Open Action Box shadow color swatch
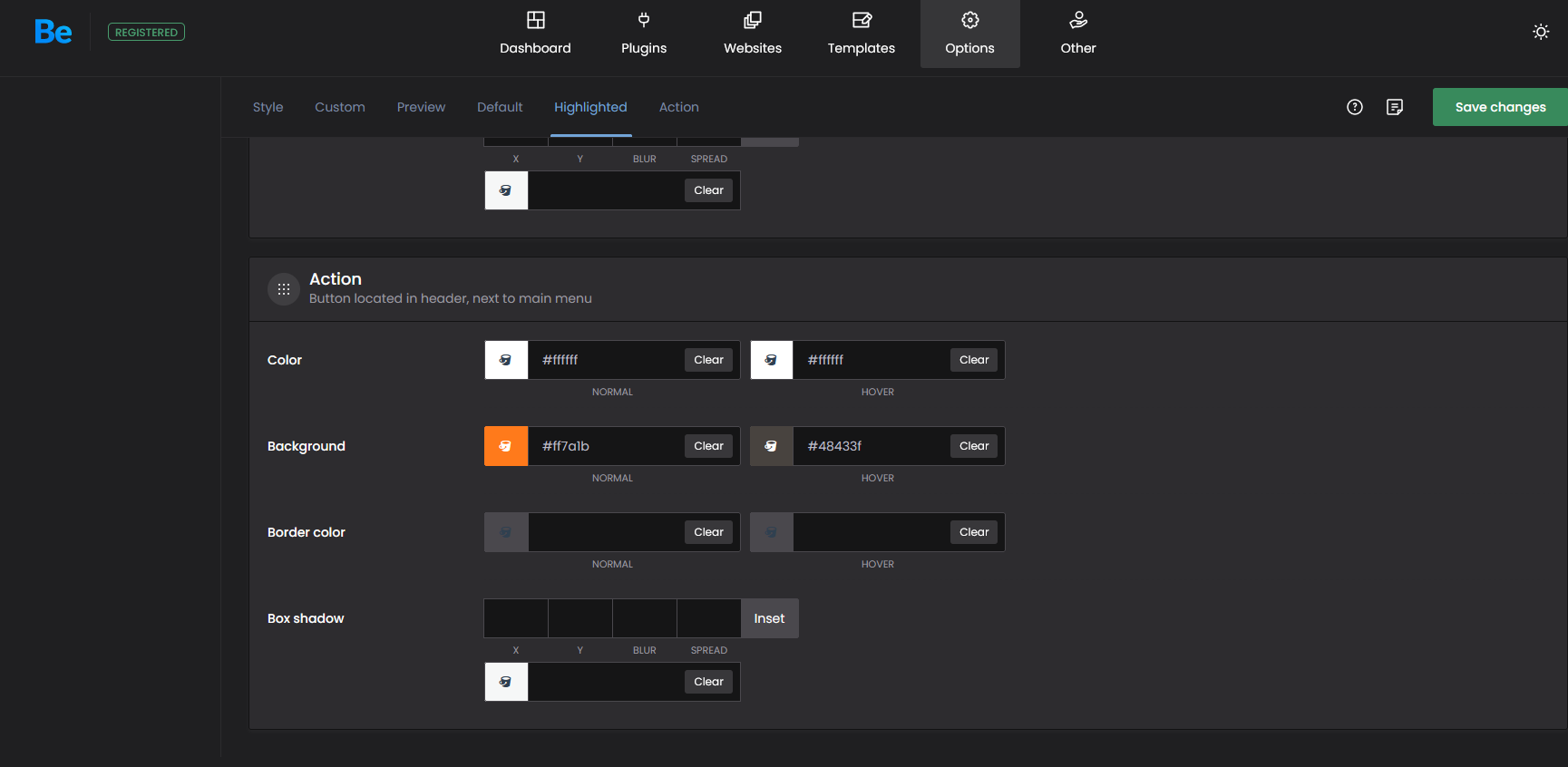1568x767 pixels. click(x=506, y=682)
